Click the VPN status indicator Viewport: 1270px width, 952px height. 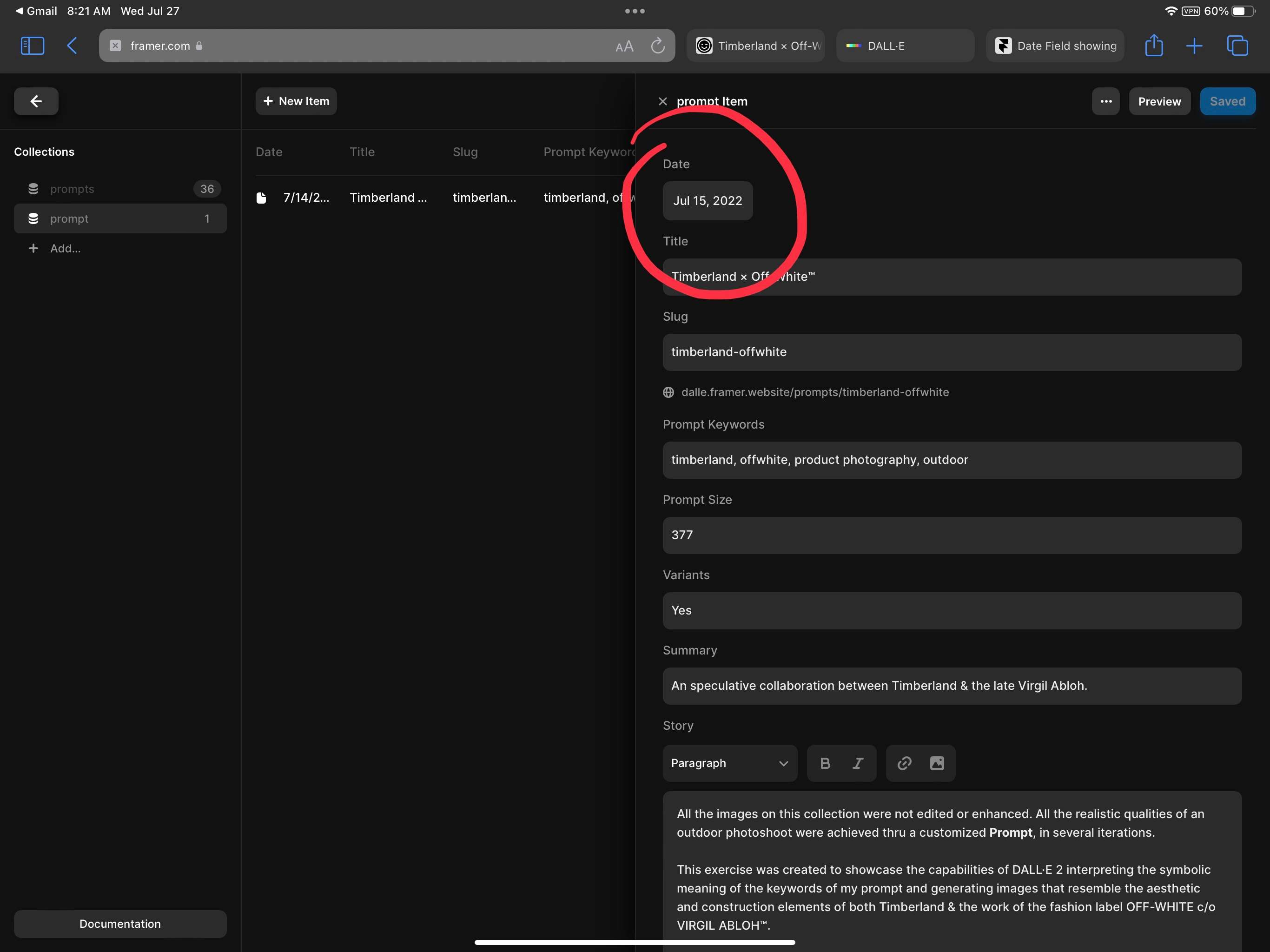pos(1190,11)
